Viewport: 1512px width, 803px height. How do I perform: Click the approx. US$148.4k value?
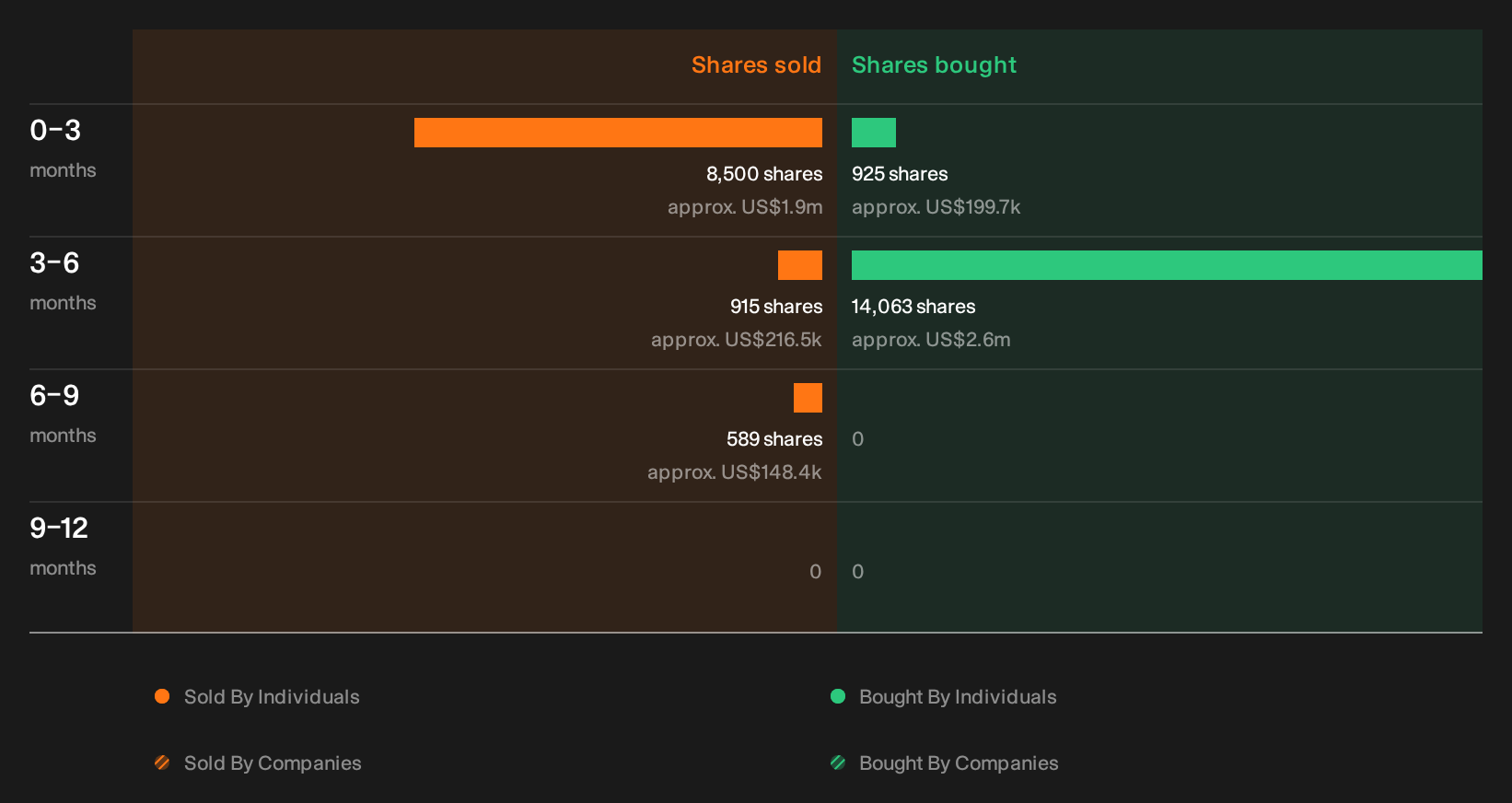734,472
